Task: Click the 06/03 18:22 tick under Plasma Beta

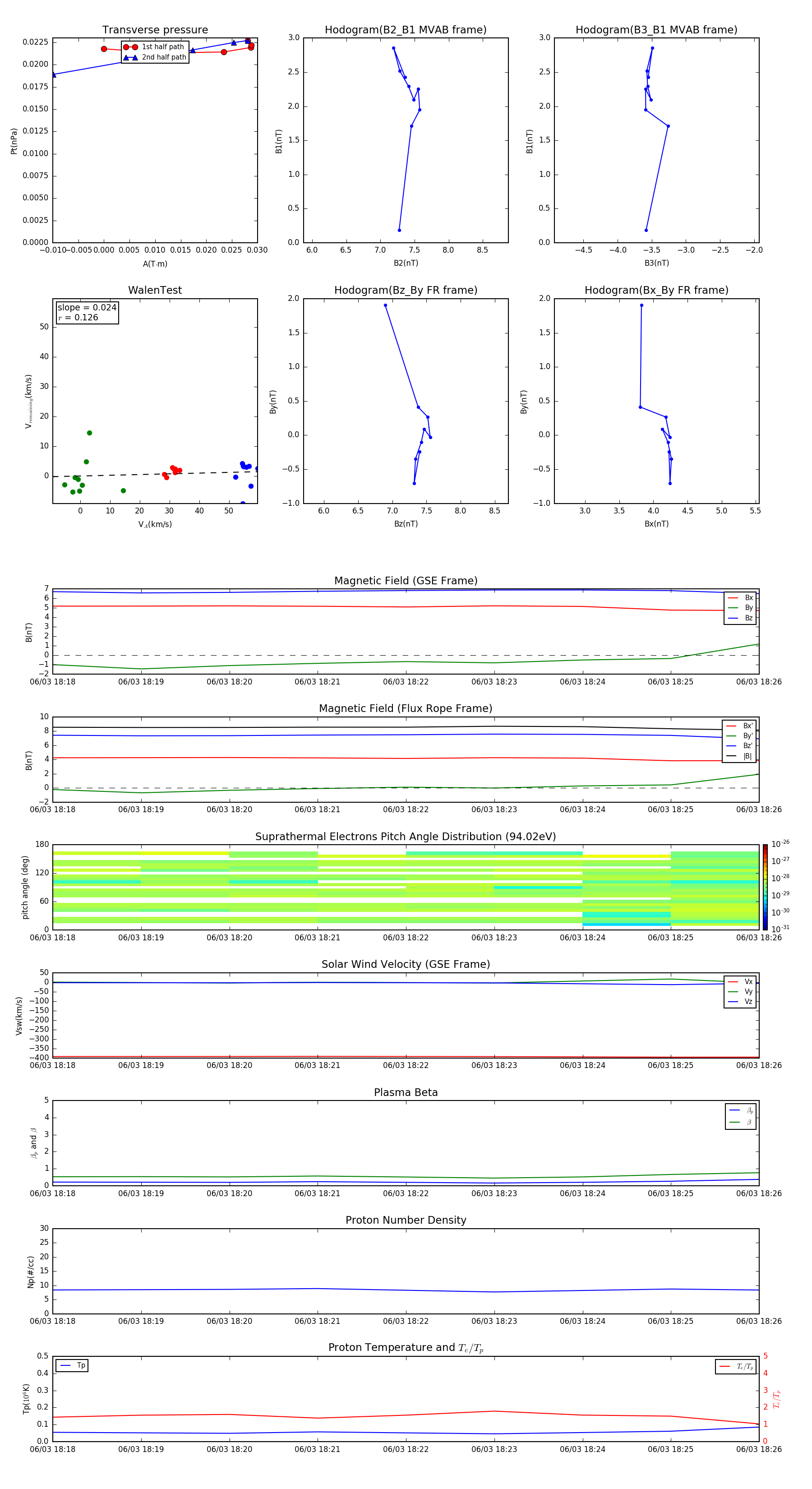Action: [x=406, y=1193]
